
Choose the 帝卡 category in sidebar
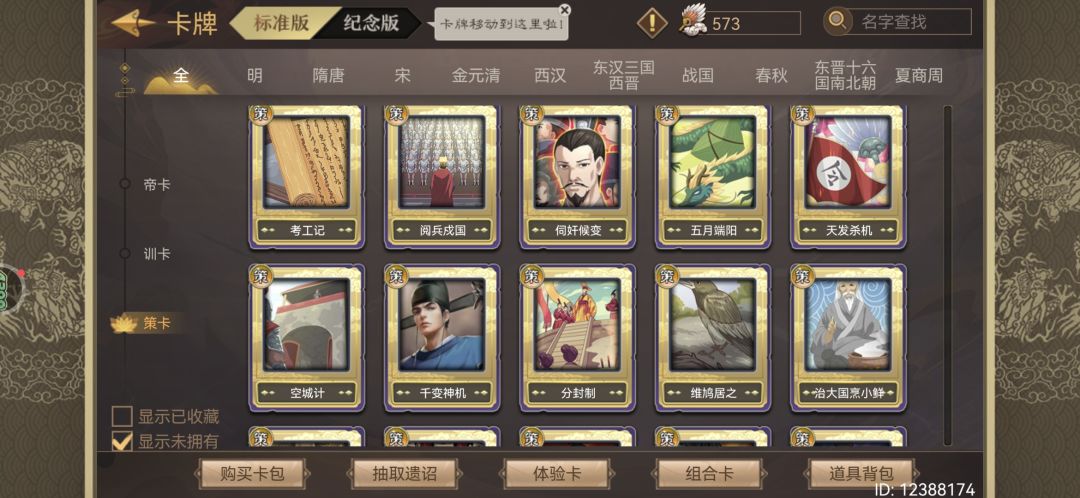[156, 185]
